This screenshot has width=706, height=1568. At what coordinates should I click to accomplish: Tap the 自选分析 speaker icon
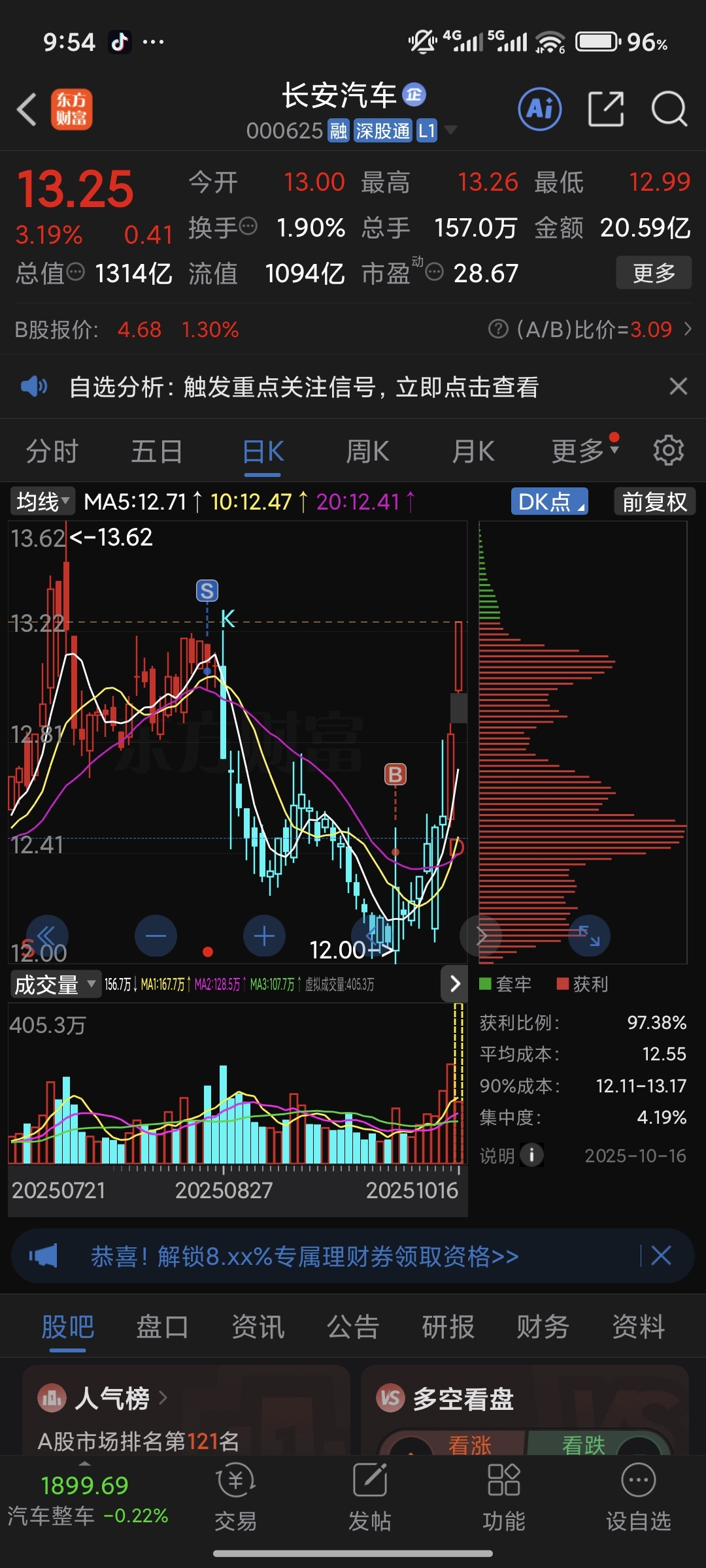34,387
